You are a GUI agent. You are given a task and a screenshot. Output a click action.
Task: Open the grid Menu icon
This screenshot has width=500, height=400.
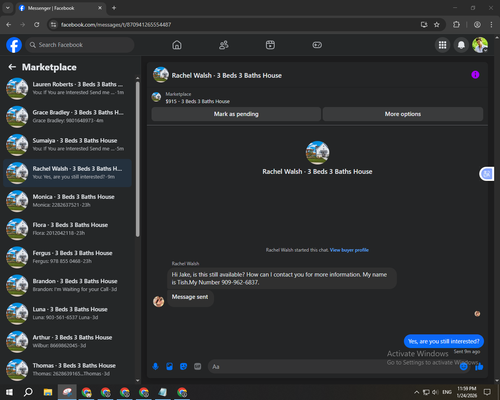pyautogui.click(x=442, y=45)
